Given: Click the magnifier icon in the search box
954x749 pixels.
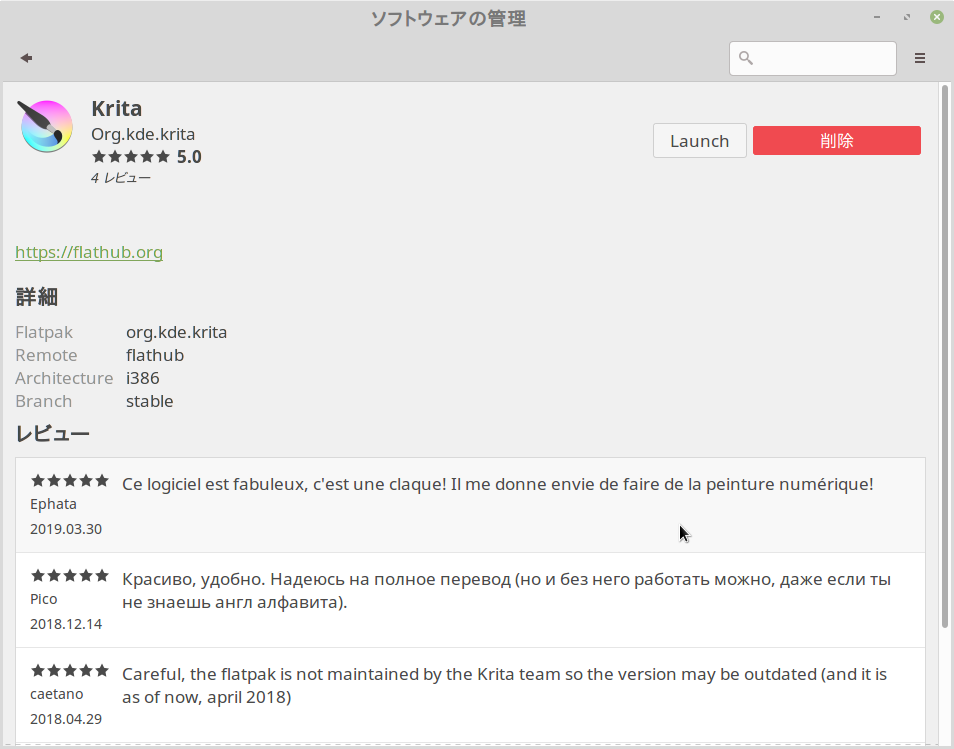Looking at the screenshot, I should pyautogui.click(x=745, y=58).
